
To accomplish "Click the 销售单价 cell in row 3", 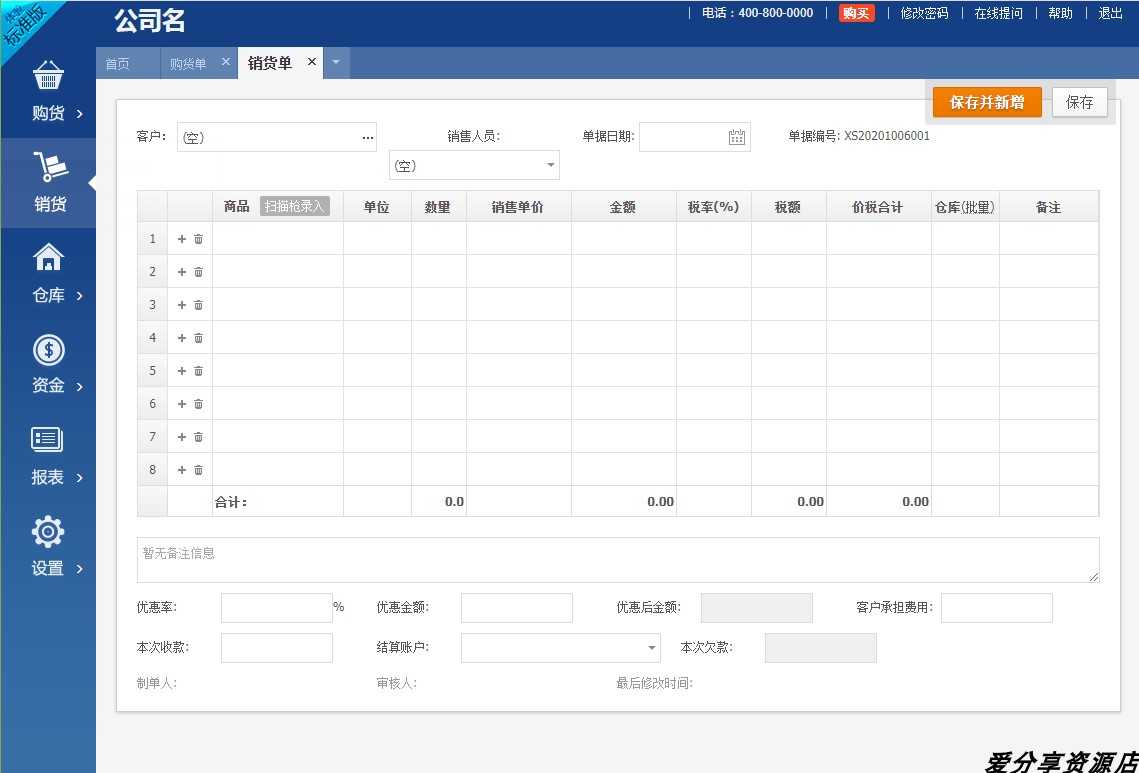I will (519, 304).
